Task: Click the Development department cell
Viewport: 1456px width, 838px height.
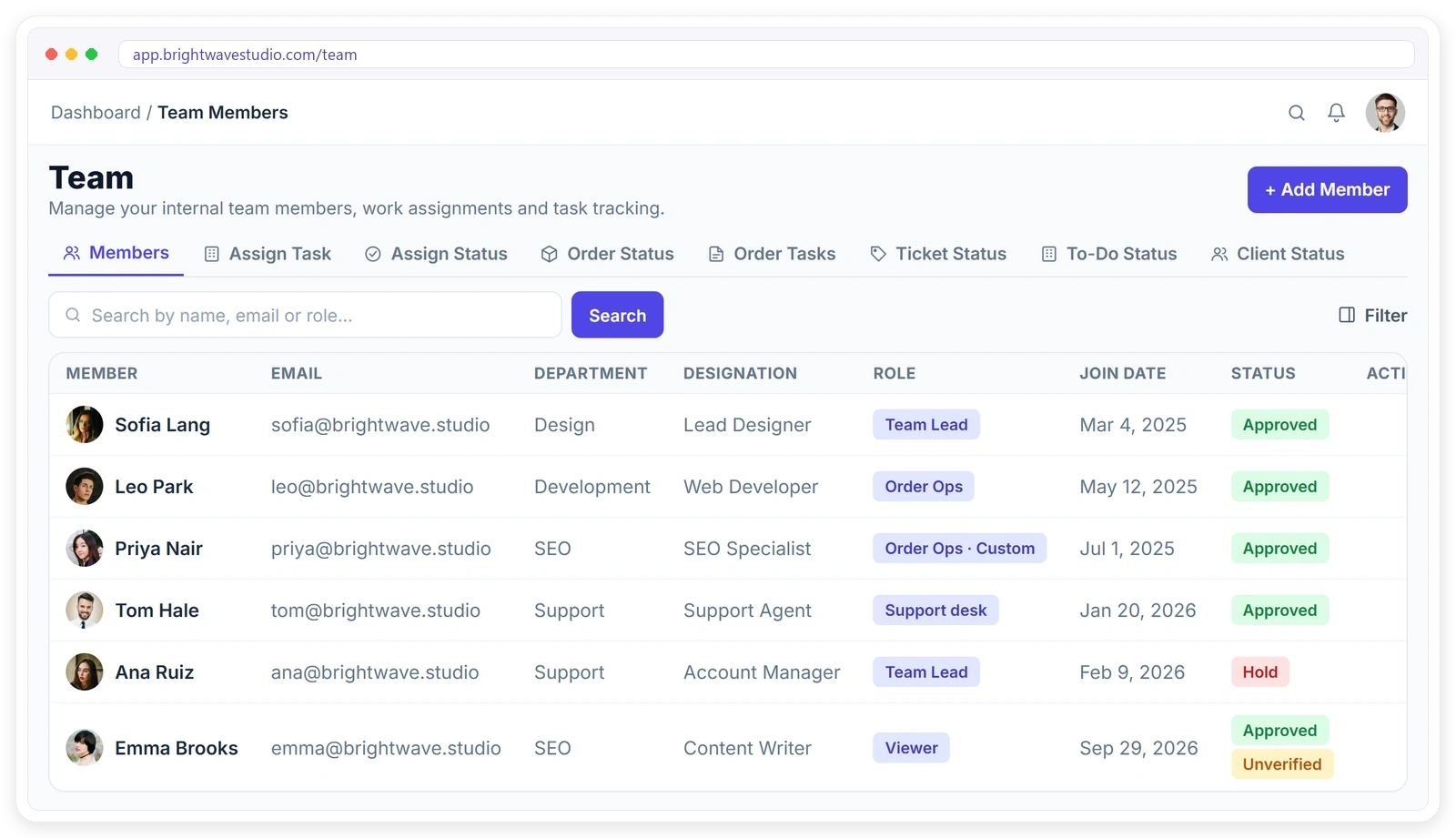Action: 592,487
